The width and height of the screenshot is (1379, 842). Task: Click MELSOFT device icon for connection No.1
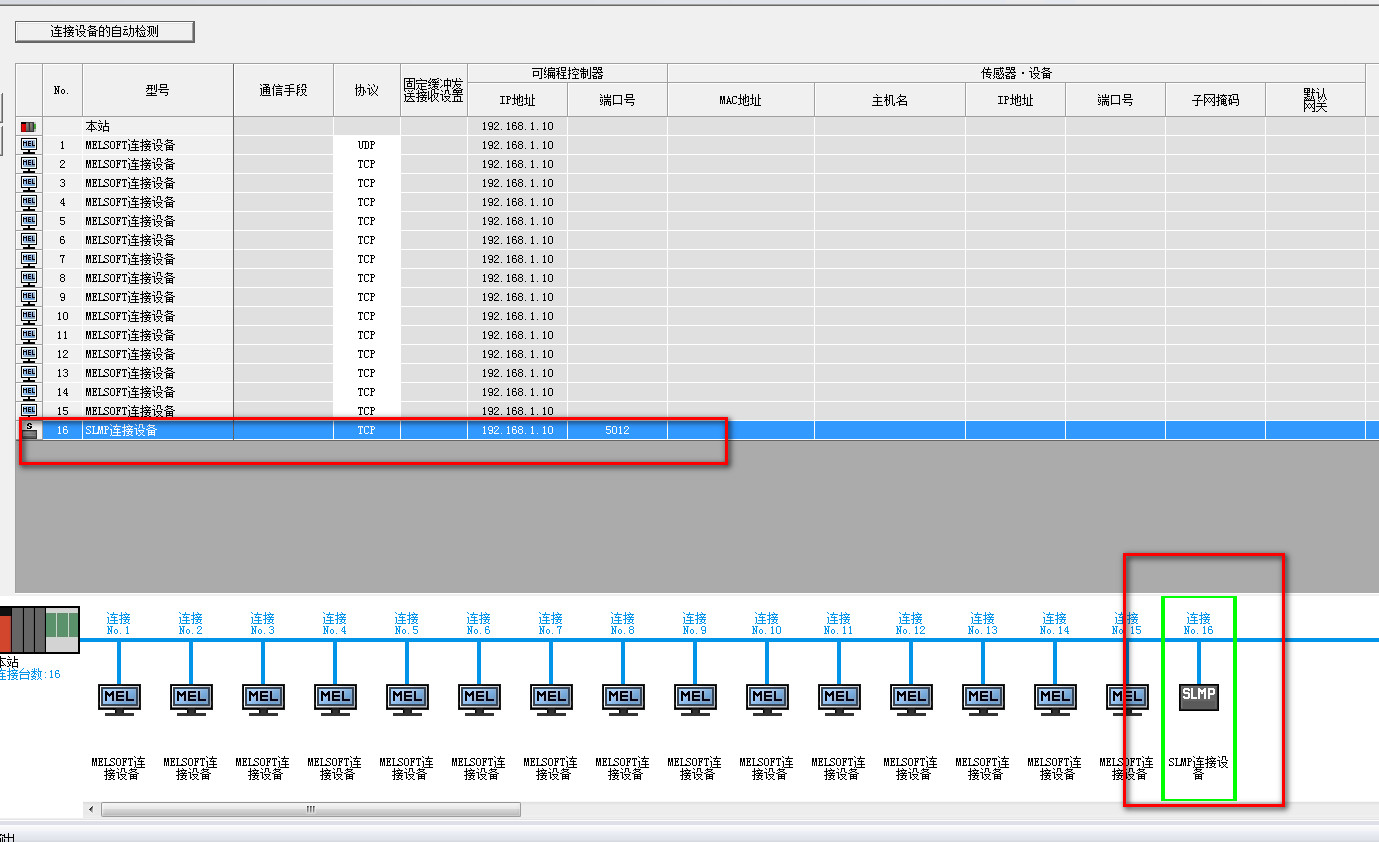point(119,698)
